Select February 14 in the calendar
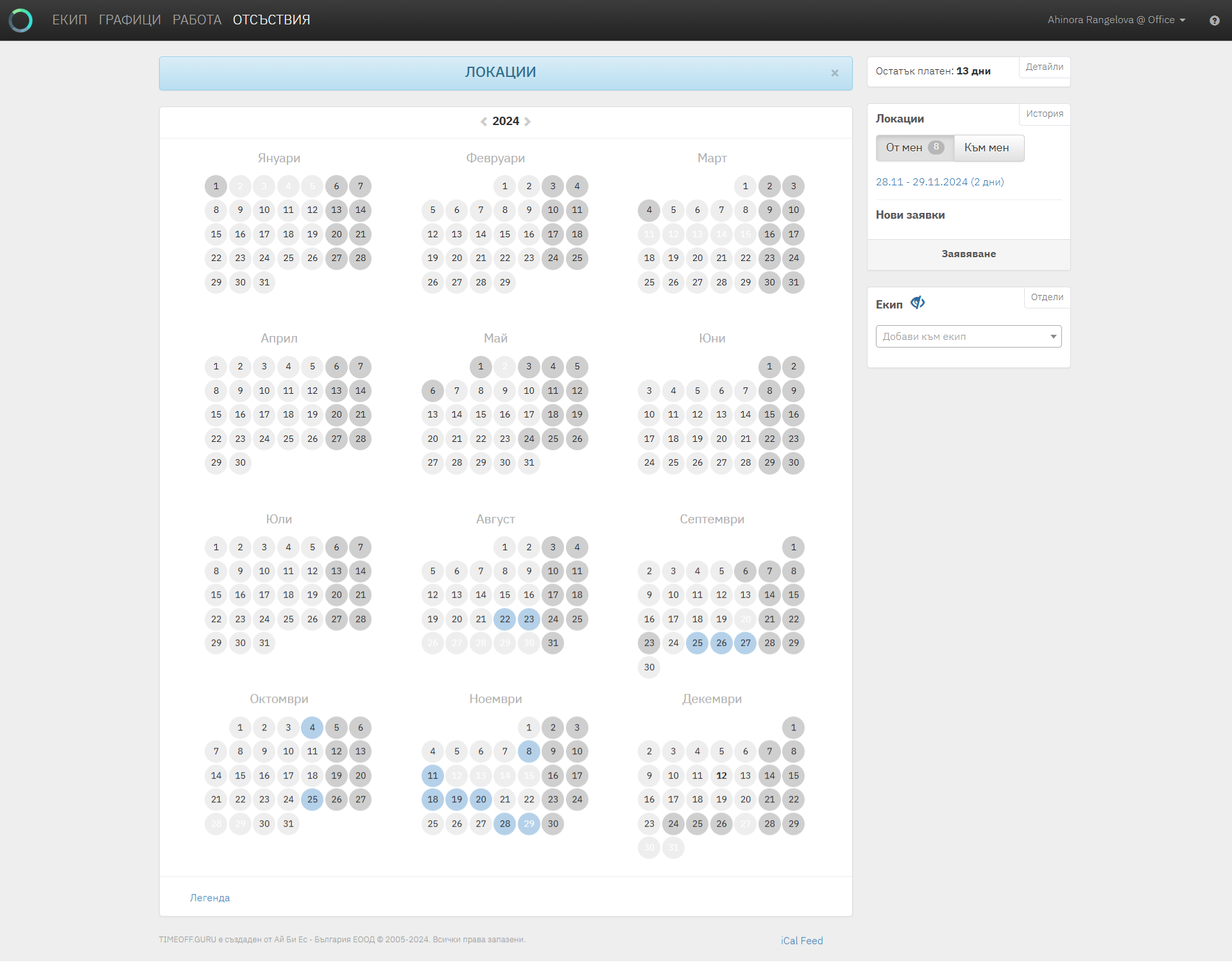The width and height of the screenshot is (1232, 962). [481, 234]
